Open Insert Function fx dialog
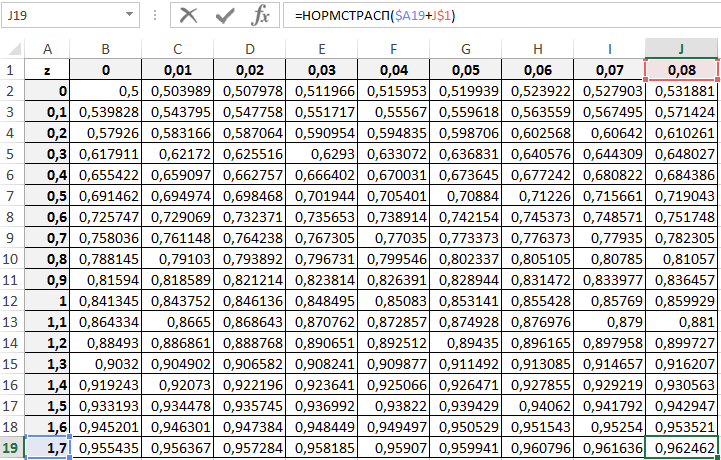 click(260, 16)
